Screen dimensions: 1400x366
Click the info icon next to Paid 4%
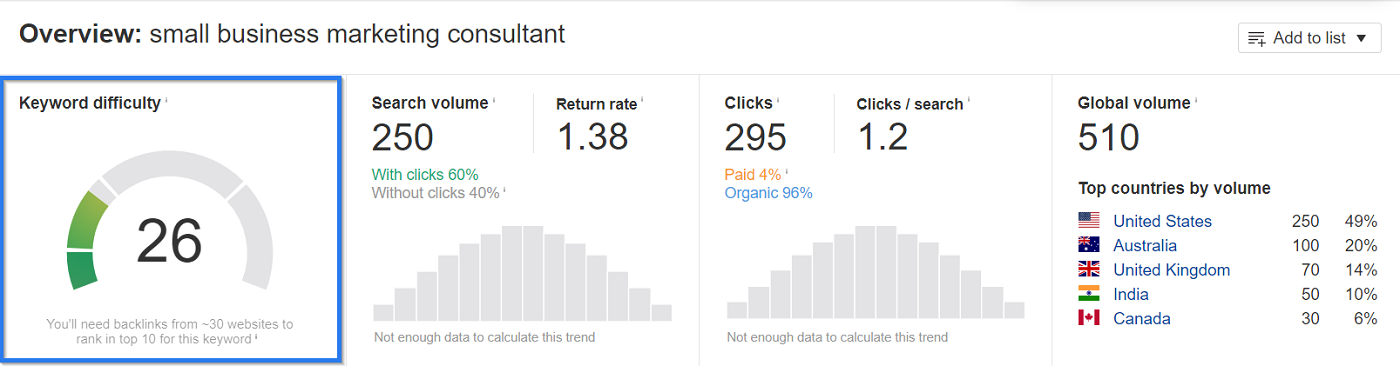[787, 171]
